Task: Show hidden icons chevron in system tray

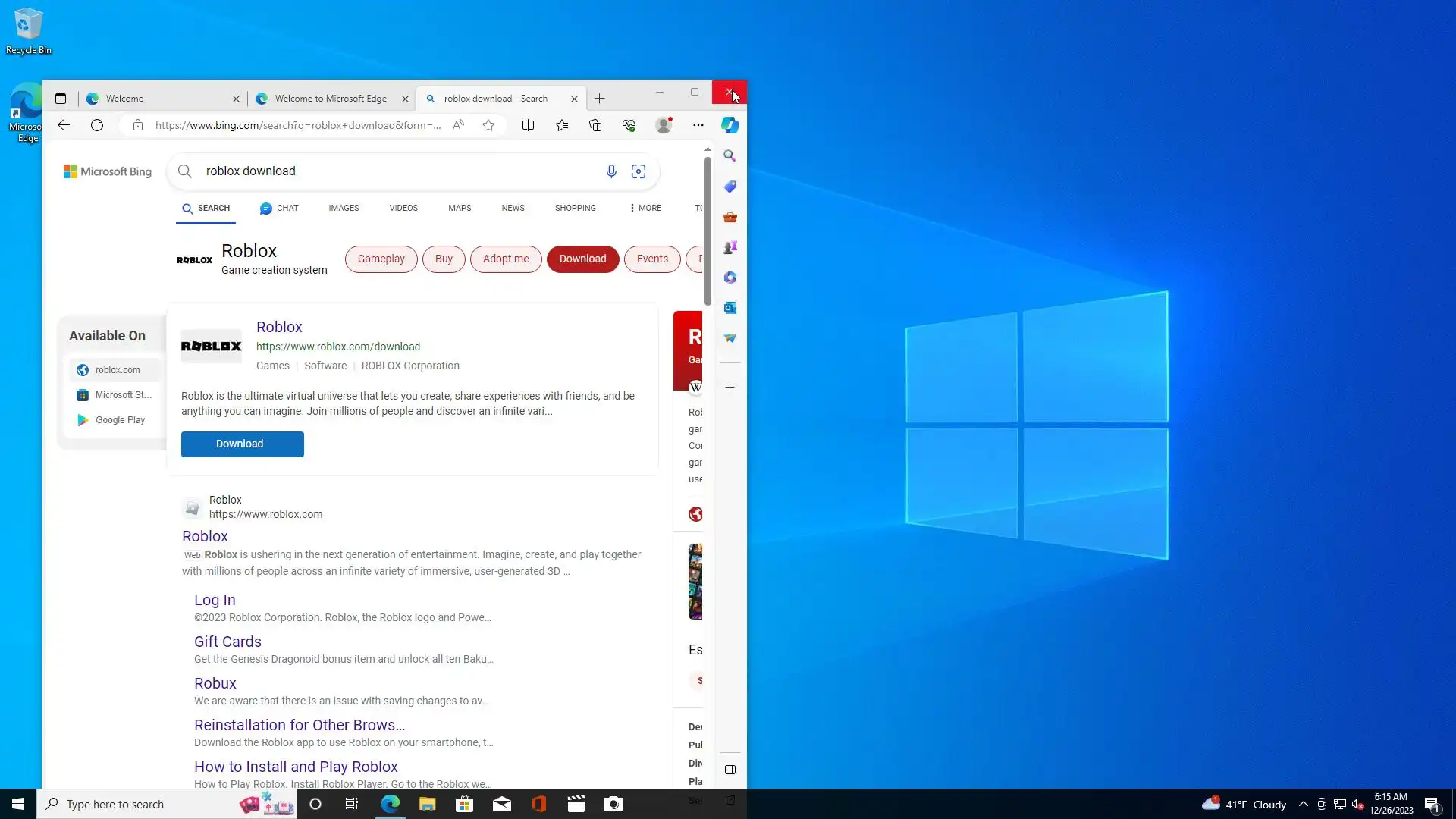Action: 1303,805
